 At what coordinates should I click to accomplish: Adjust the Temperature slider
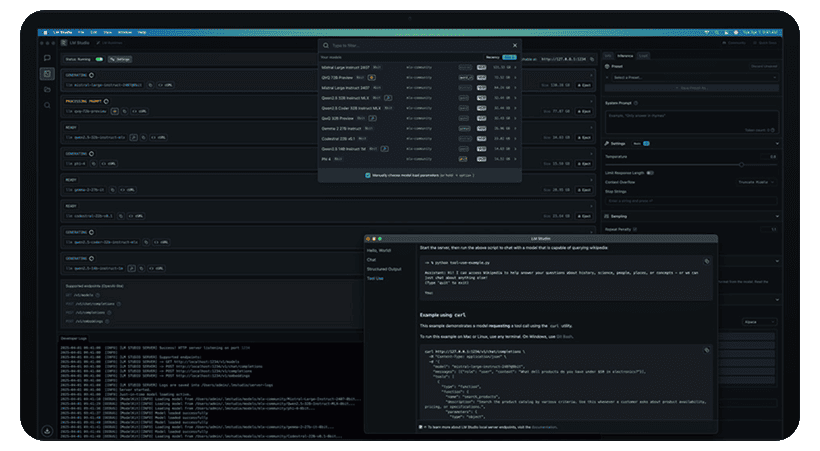click(x=741, y=163)
